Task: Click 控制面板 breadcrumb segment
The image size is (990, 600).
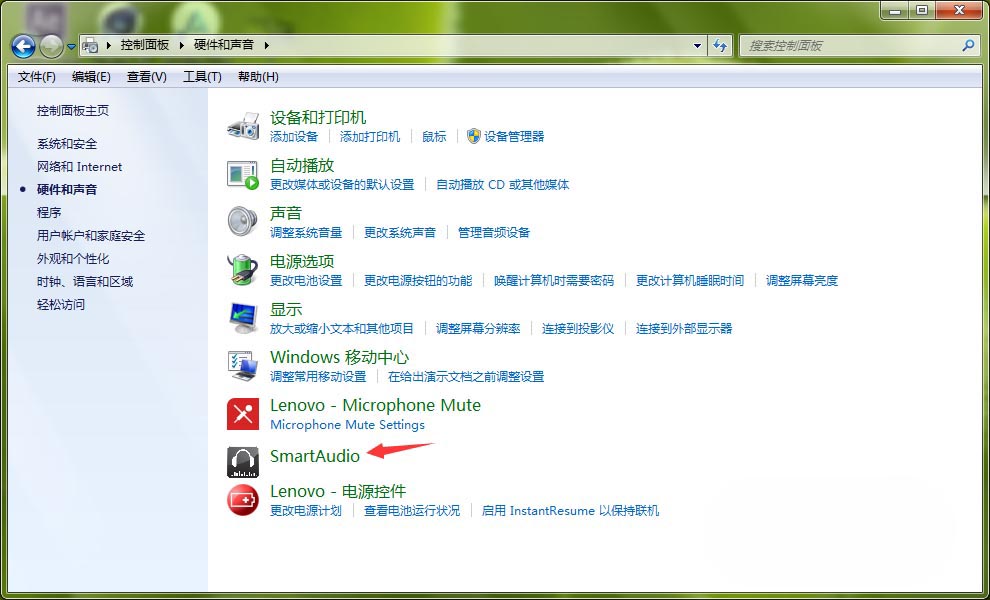Action: (145, 45)
